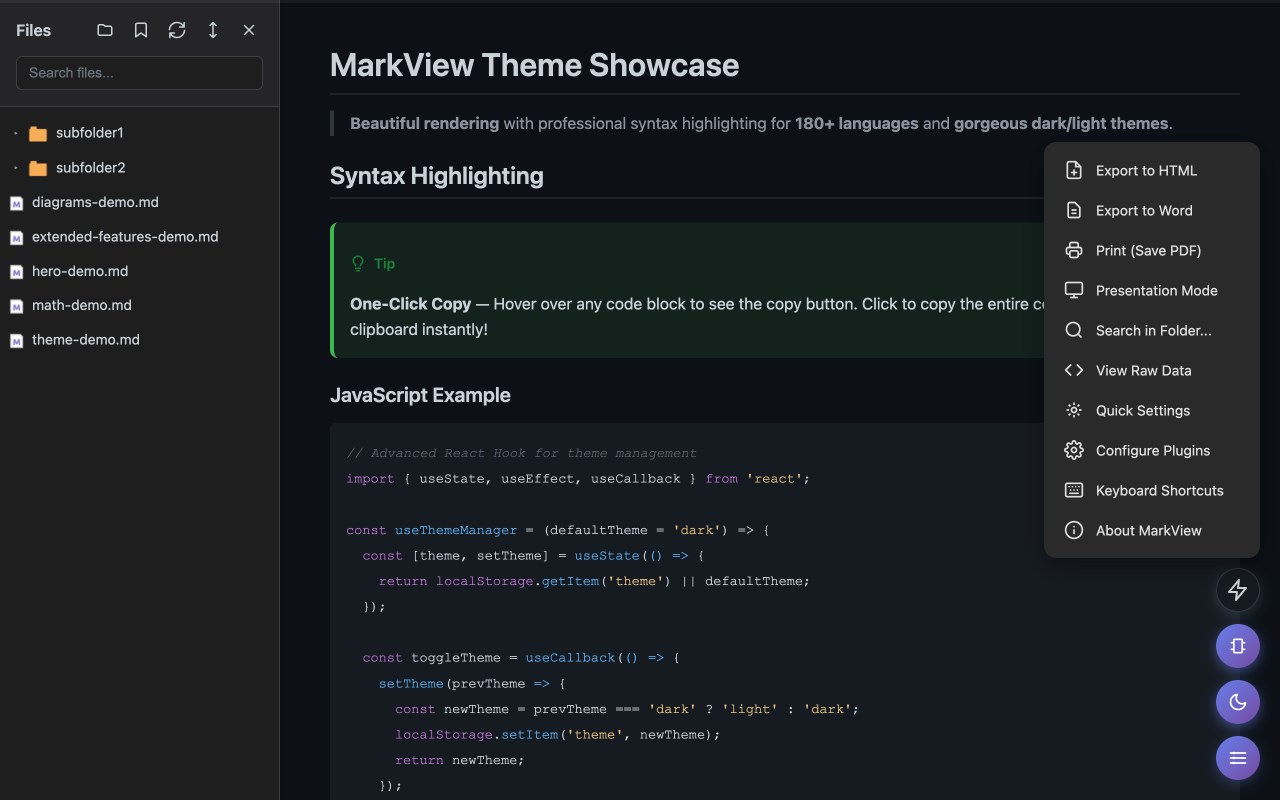Select Print (Save PDF) option
Screen dimensions: 1280x800
point(1152,250)
